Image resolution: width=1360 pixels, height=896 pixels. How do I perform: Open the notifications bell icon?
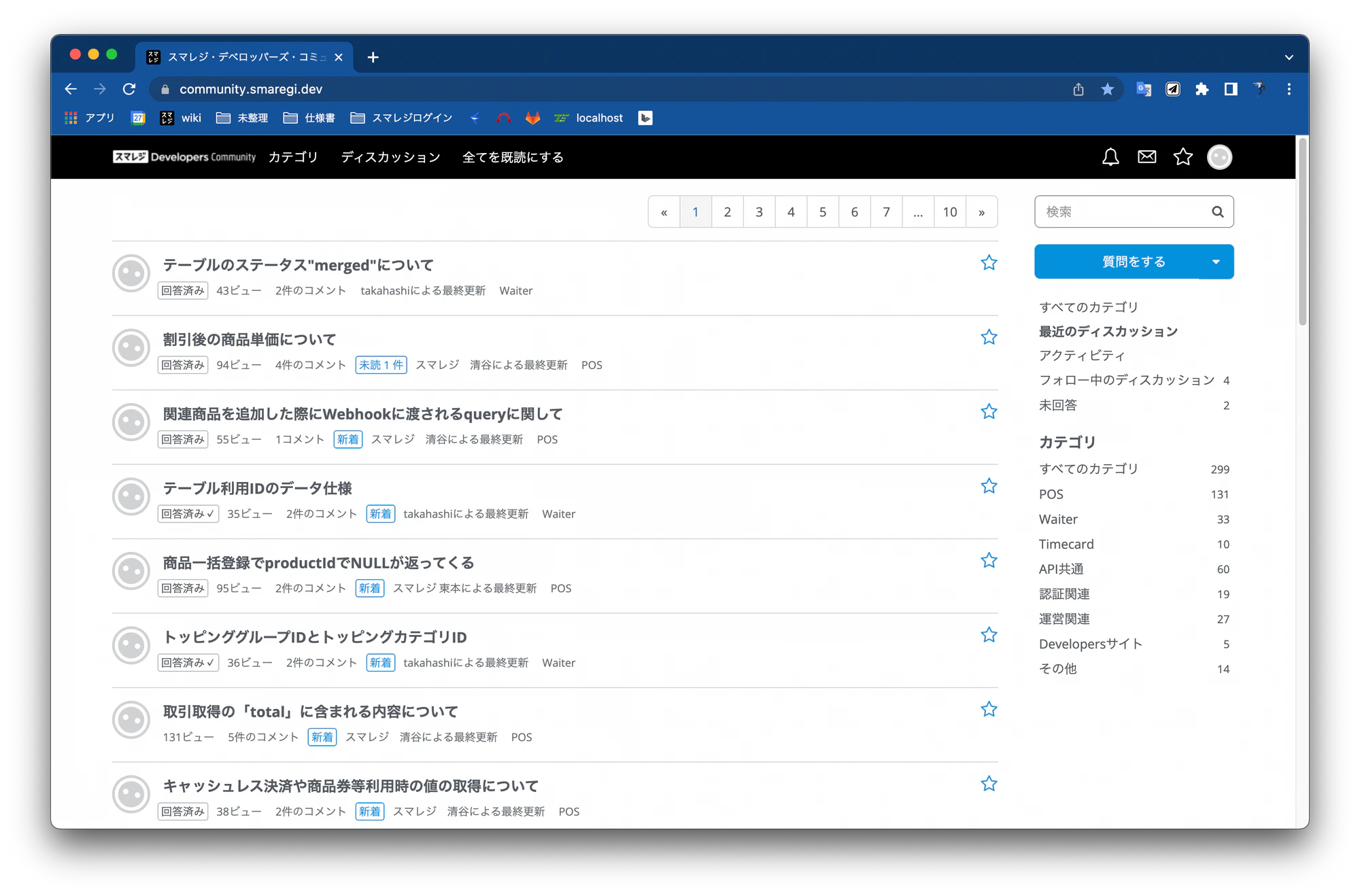pos(1110,157)
